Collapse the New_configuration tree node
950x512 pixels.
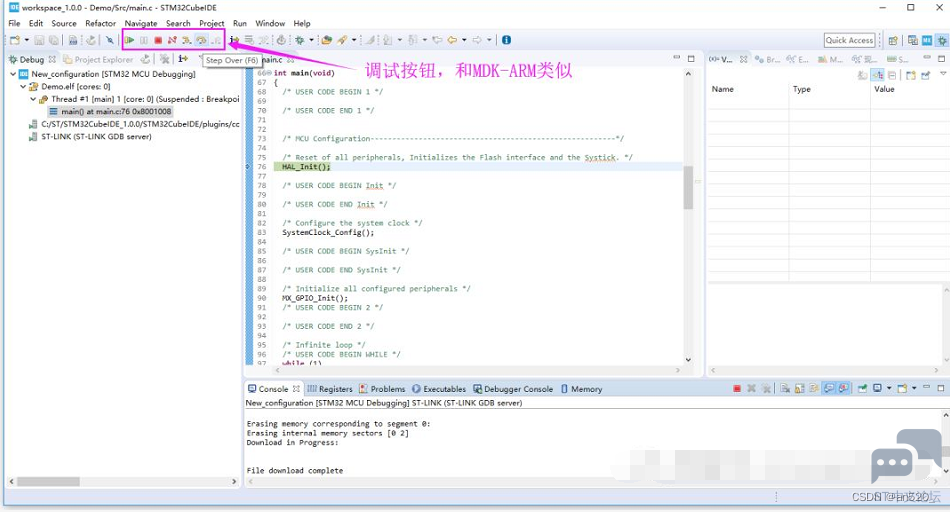[13, 74]
